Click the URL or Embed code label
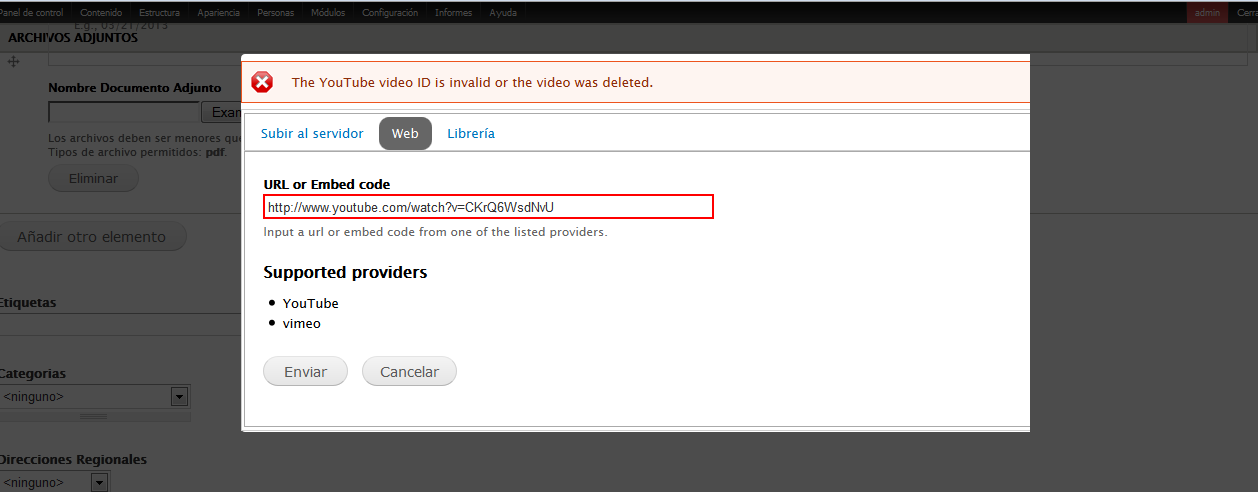This screenshot has width=1258, height=492. point(327,184)
